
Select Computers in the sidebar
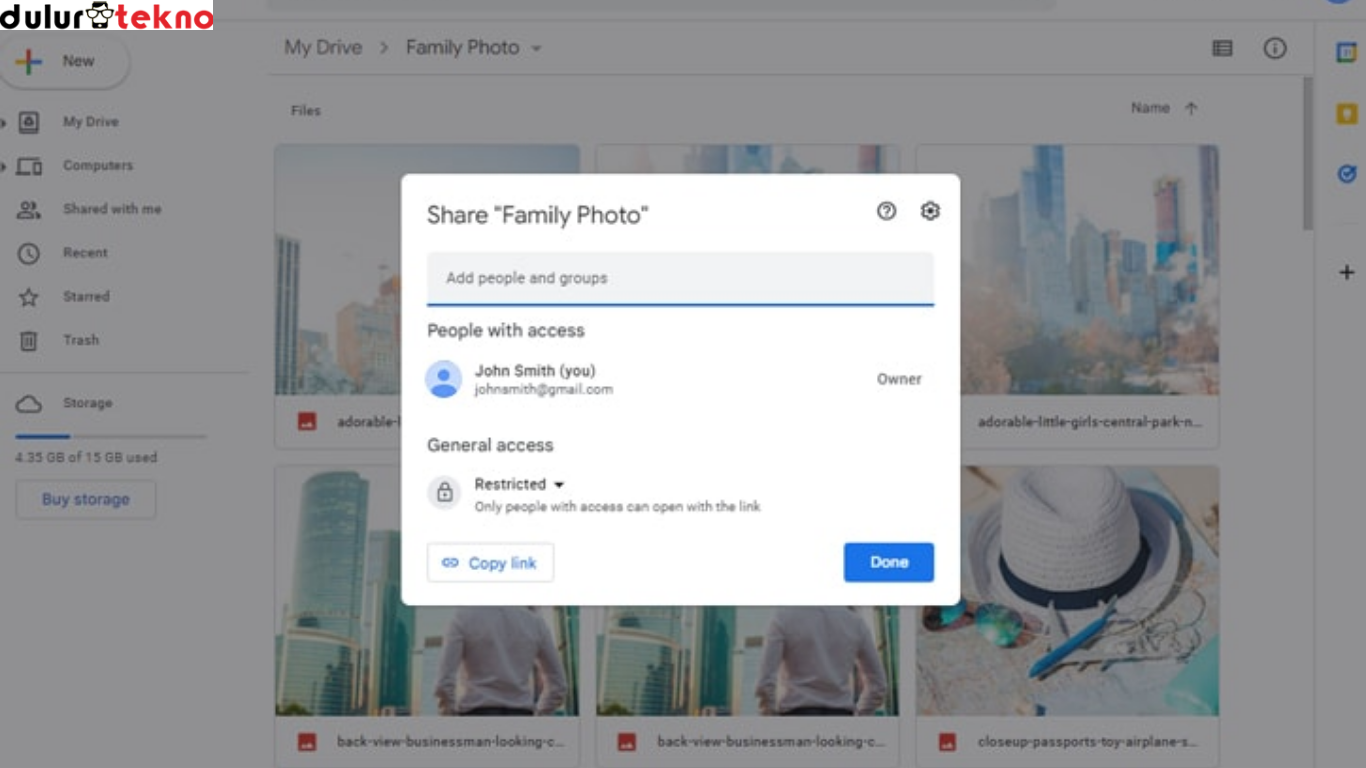[x=98, y=166]
